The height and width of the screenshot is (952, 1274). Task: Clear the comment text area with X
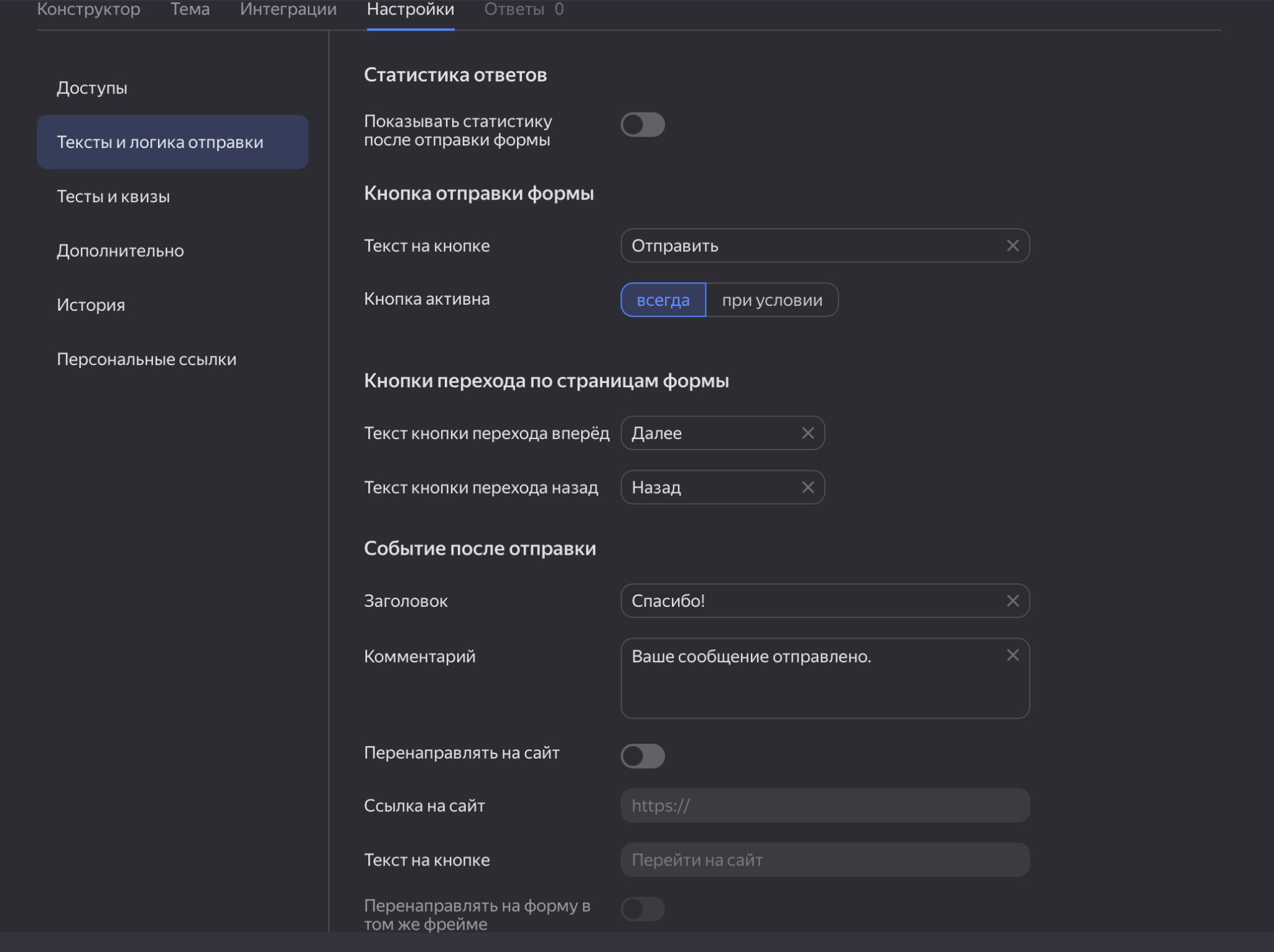(1012, 655)
